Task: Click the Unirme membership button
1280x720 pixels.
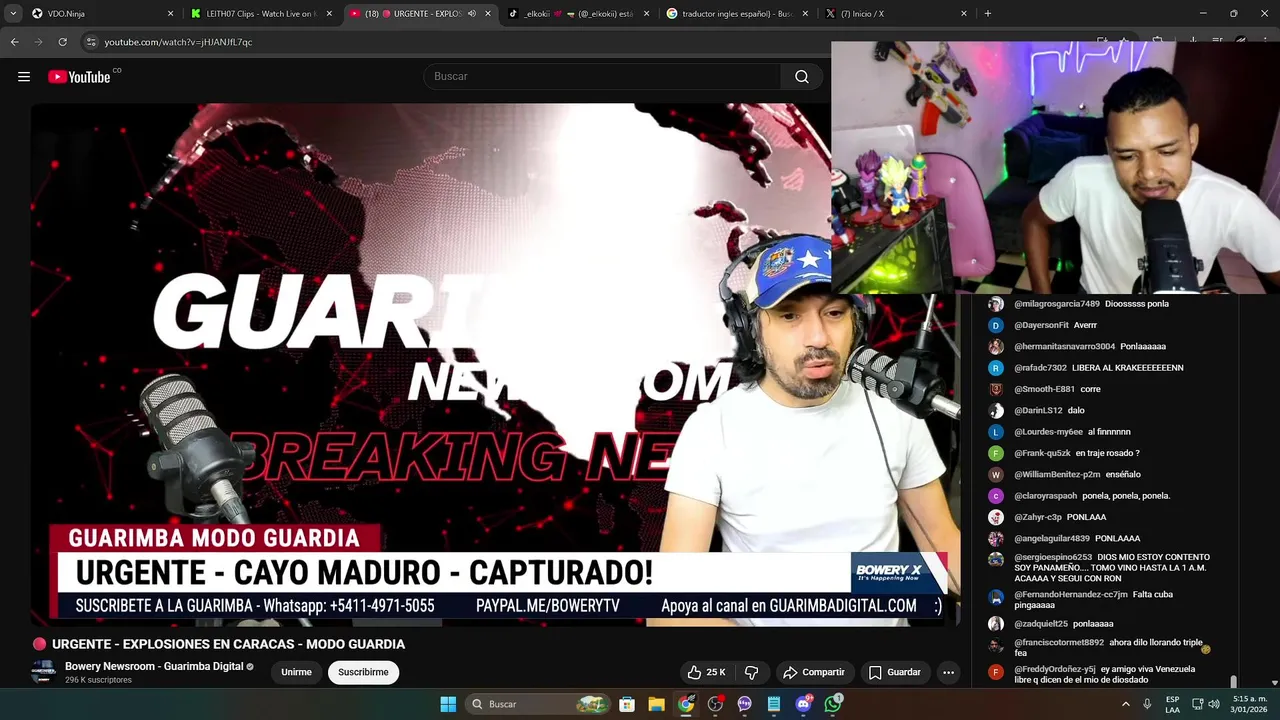Action: 296,672
